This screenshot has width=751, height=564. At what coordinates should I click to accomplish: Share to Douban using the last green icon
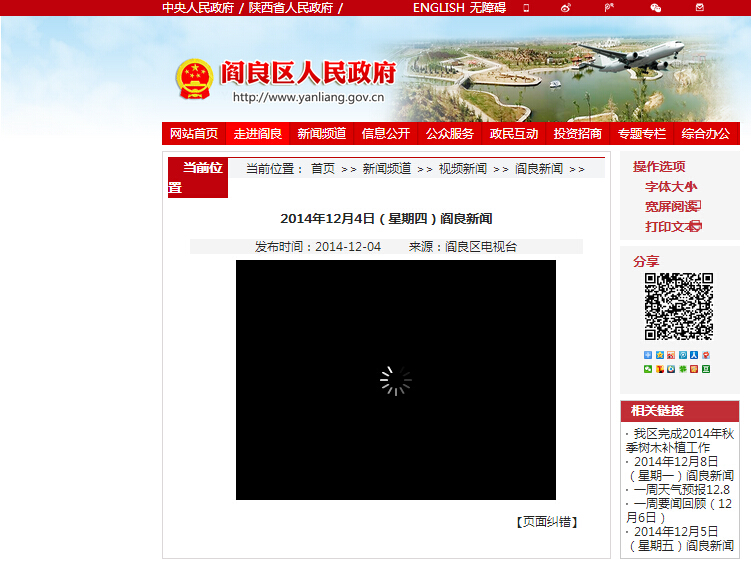(707, 370)
